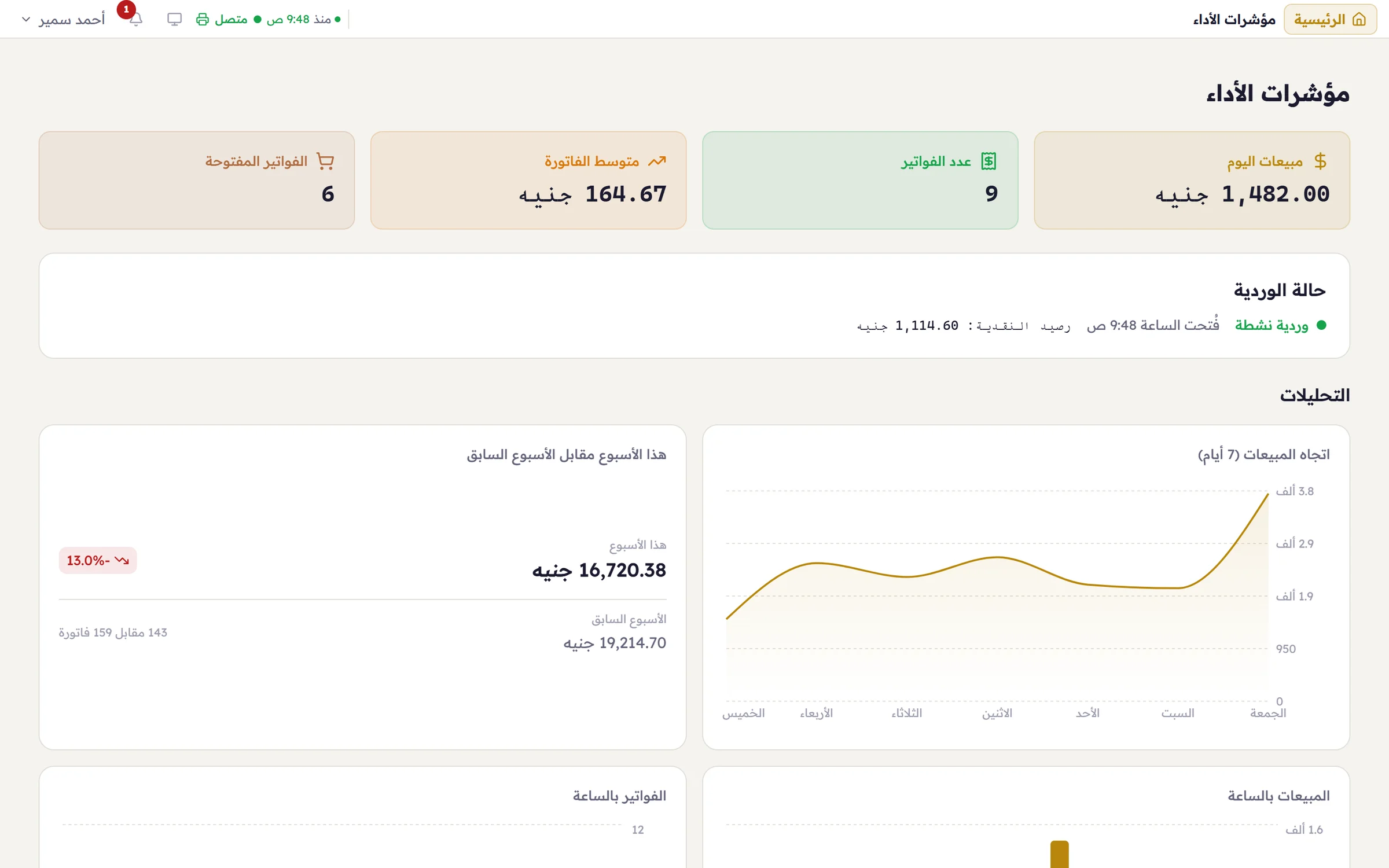Click the الفواتير بالساعة chart title
Screen dimensions: 1389x868
tap(619, 796)
